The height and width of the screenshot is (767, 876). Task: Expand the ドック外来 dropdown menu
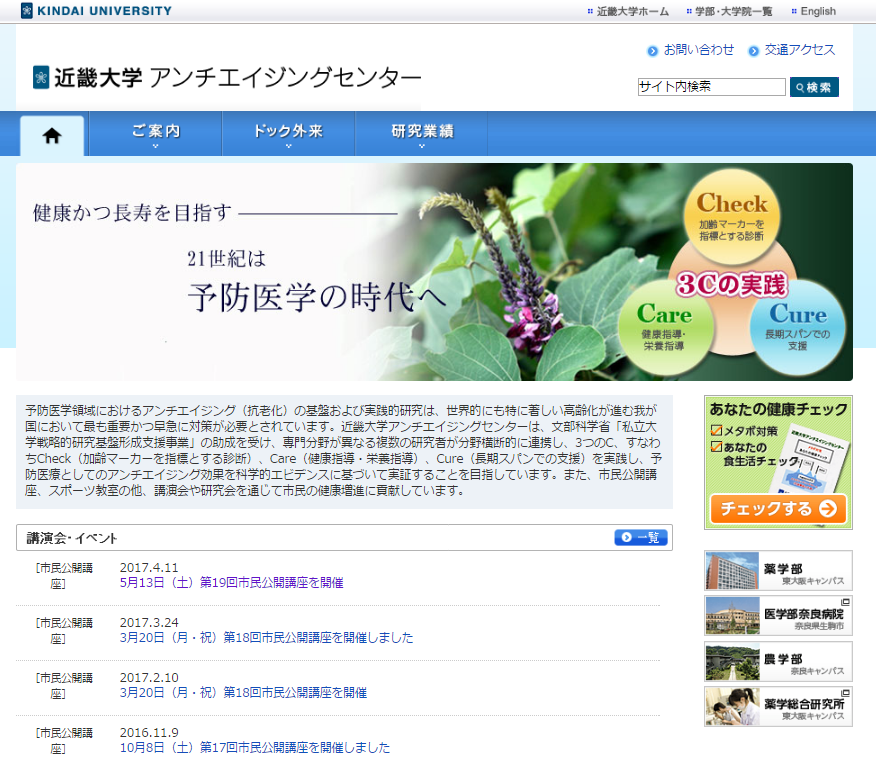288,134
